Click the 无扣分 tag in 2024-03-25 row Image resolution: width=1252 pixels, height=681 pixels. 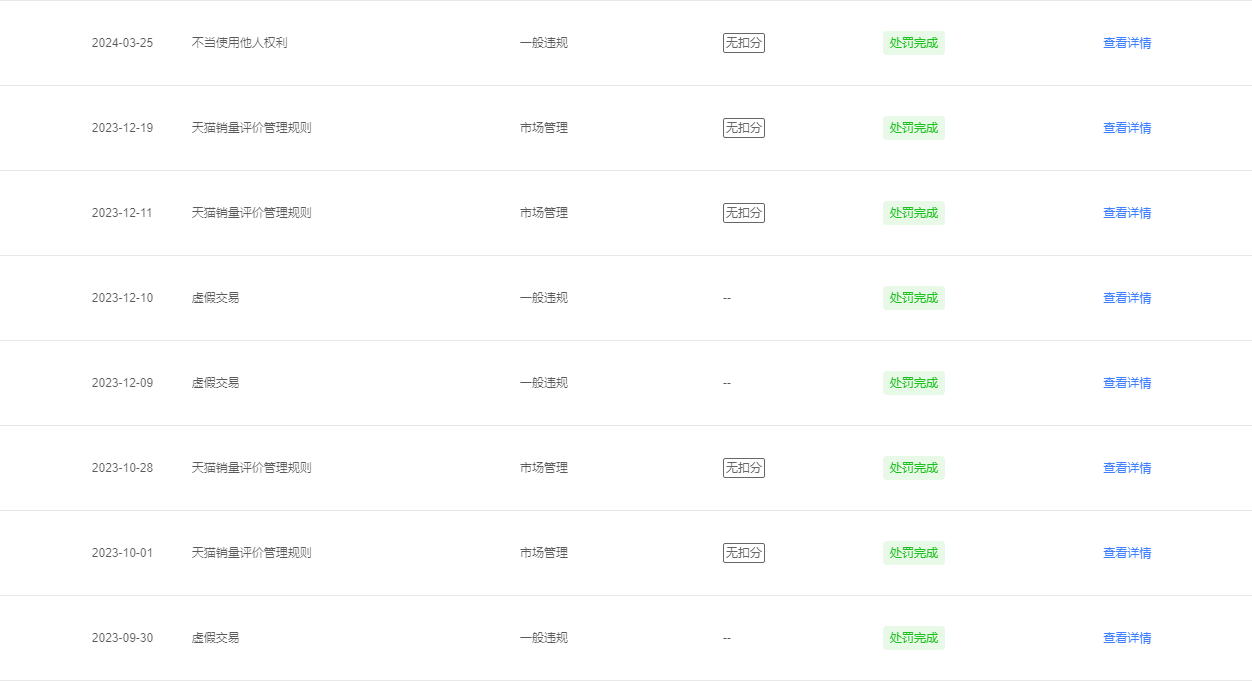click(x=744, y=43)
